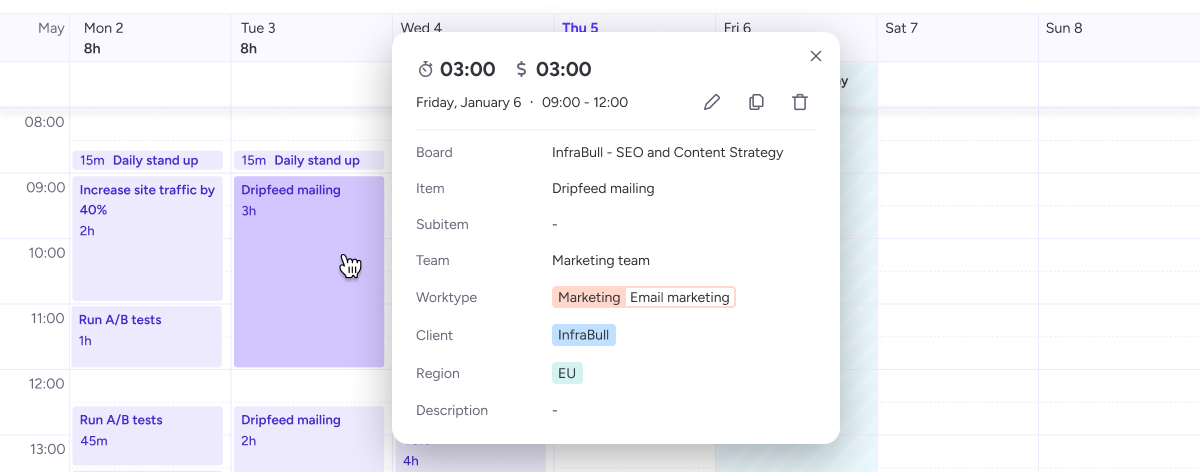Click the Sat 7 day header
This screenshot has width=1200, height=472.
pos(901,28)
